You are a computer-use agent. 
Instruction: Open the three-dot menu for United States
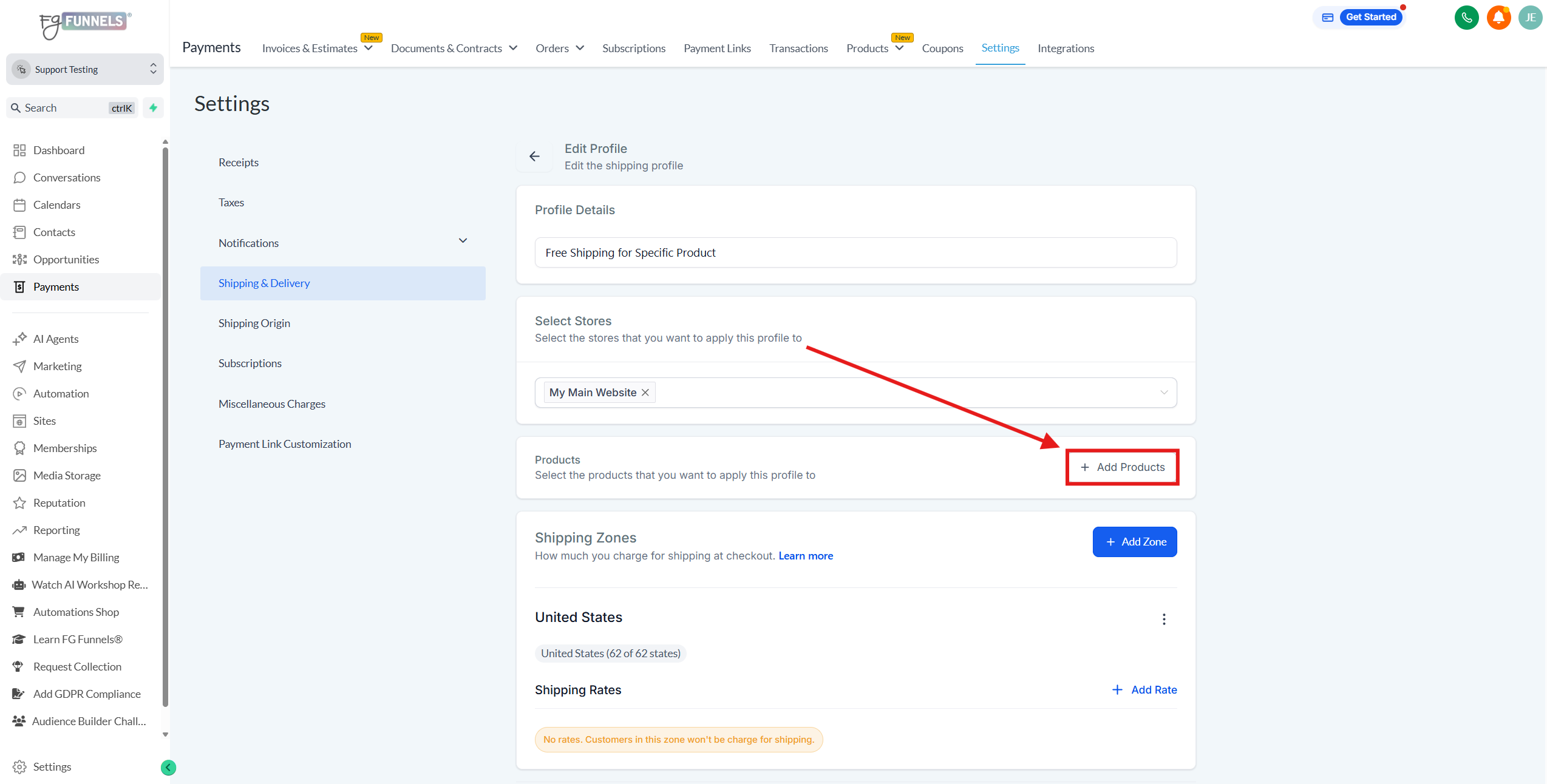click(1163, 619)
